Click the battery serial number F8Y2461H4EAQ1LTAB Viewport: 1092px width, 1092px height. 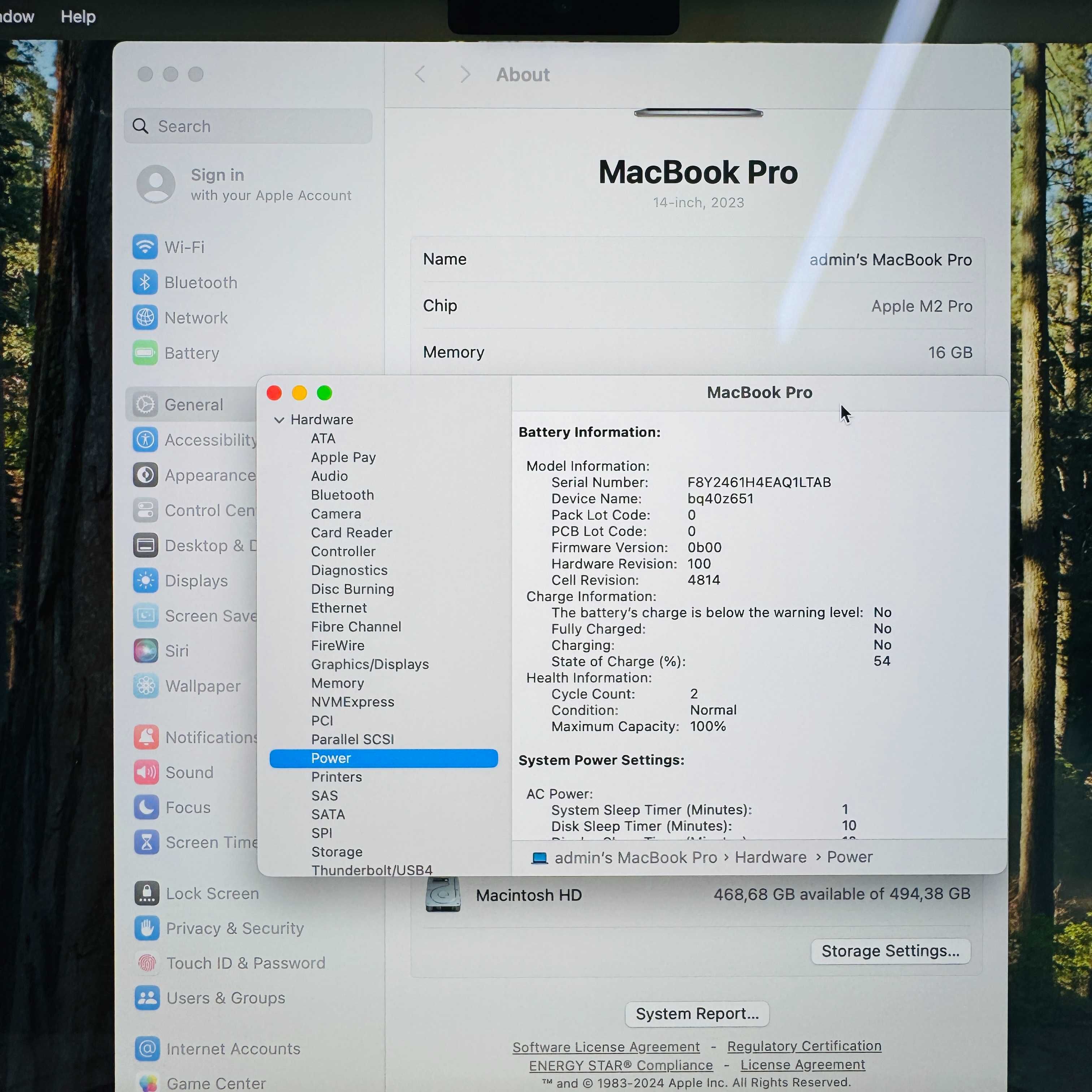click(x=759, y=482)
